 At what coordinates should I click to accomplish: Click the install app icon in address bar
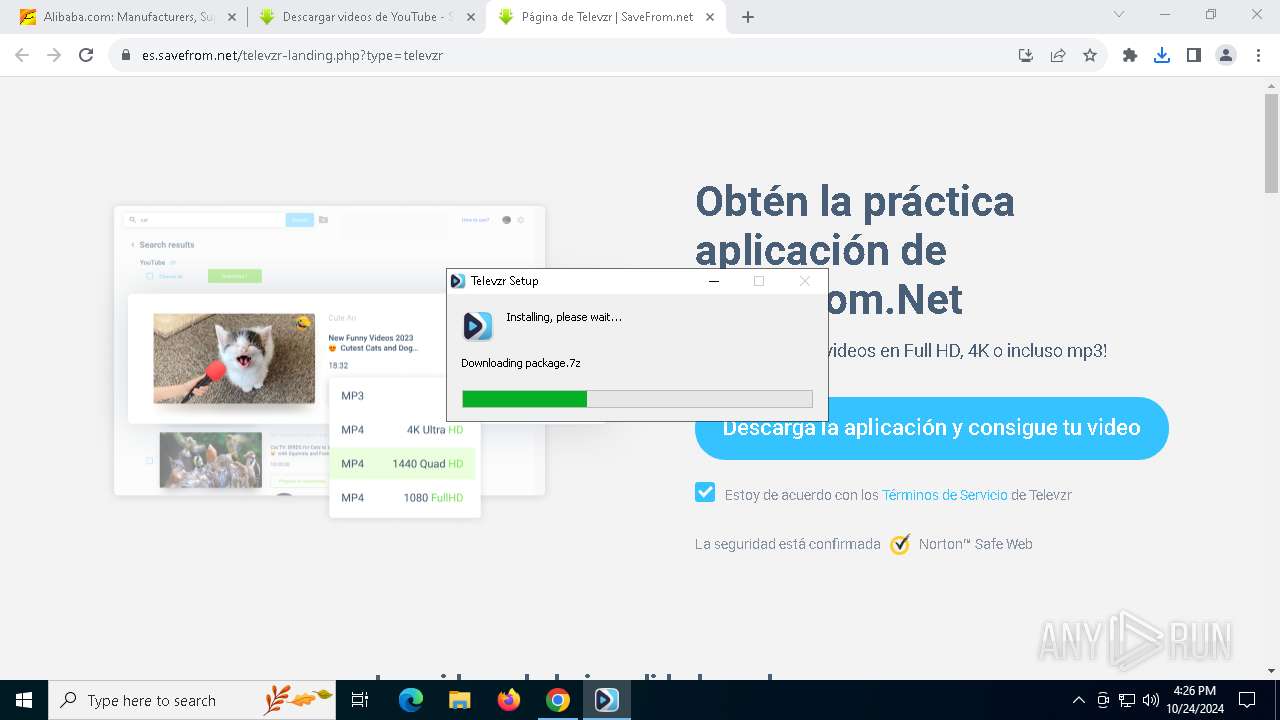point(1026,55)
